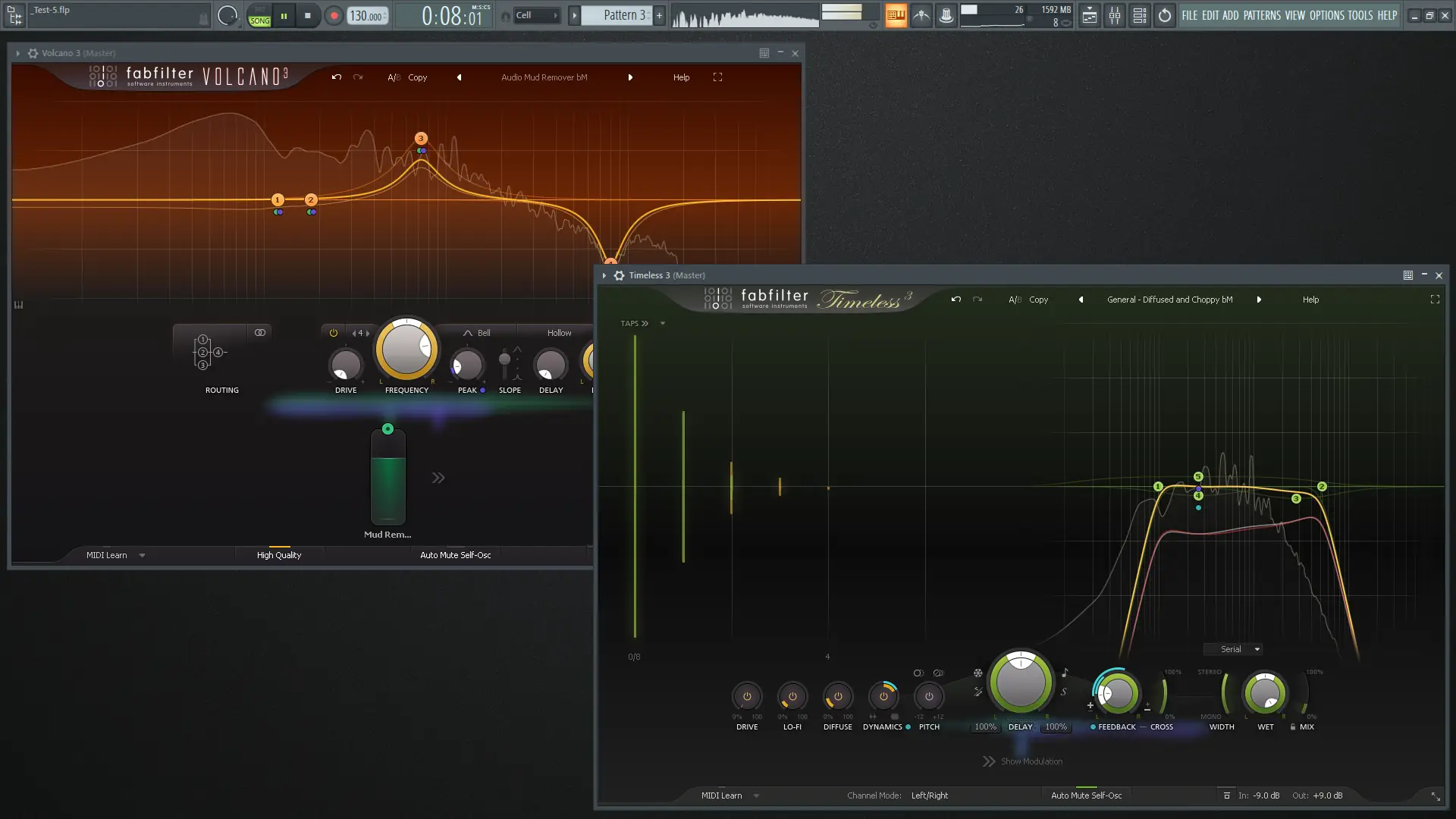Image resolution: width=1456 pixels, height=819 pixels.
Task: Toggle the Lo-Fi effect power button
Action: pyautogui.click(x=792, y=696)
